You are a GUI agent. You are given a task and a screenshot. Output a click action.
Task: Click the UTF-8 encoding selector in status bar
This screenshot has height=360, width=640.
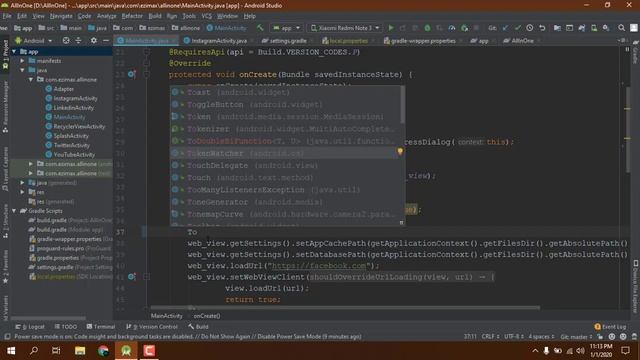point(514,337)
